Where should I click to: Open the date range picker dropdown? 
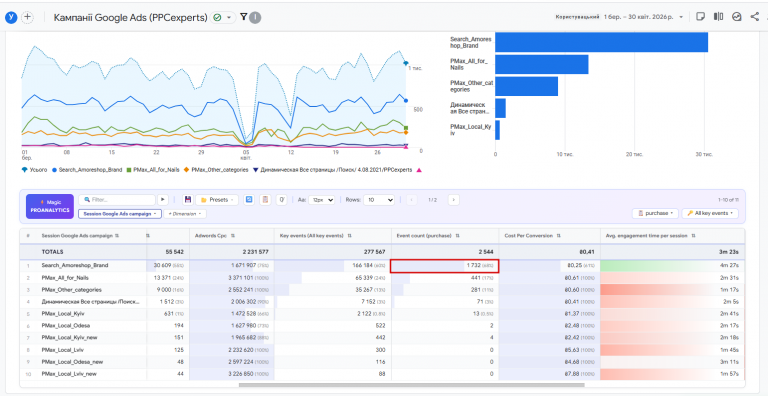[619, 17]
